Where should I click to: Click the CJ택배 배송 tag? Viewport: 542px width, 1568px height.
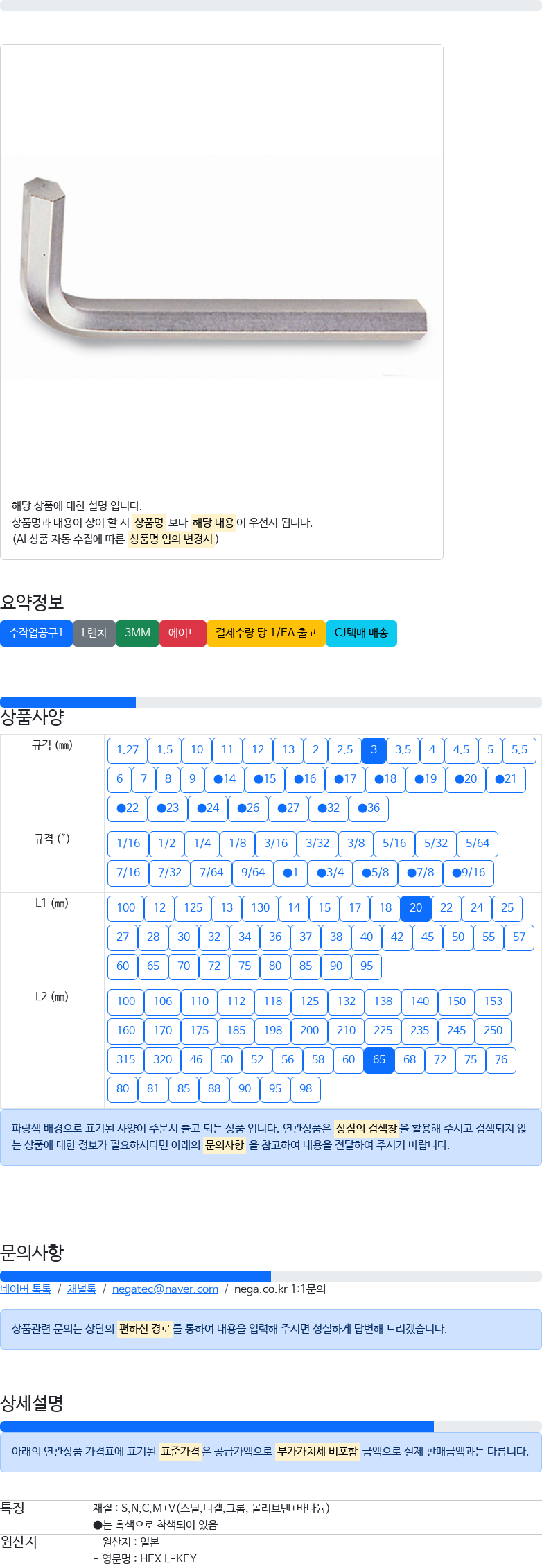(x=361, y=634)
